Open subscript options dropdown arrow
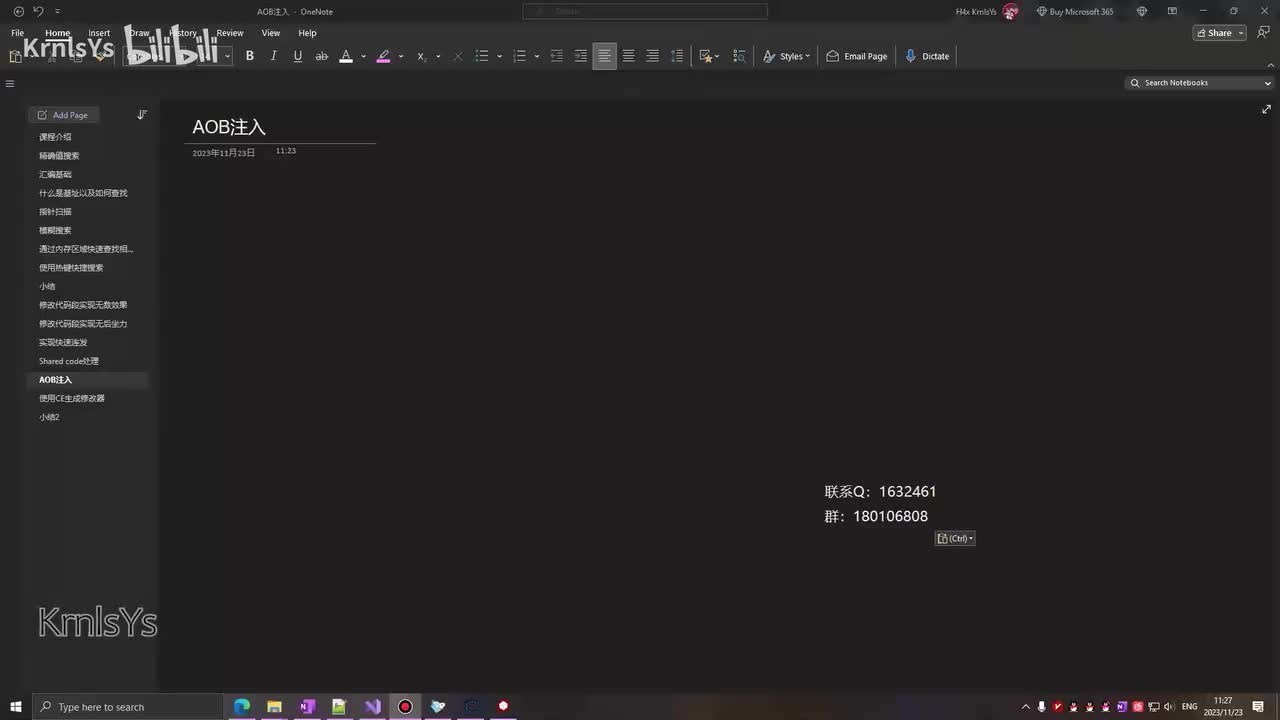The width and height of the screenshot is (1280, 720). [438, 56]
